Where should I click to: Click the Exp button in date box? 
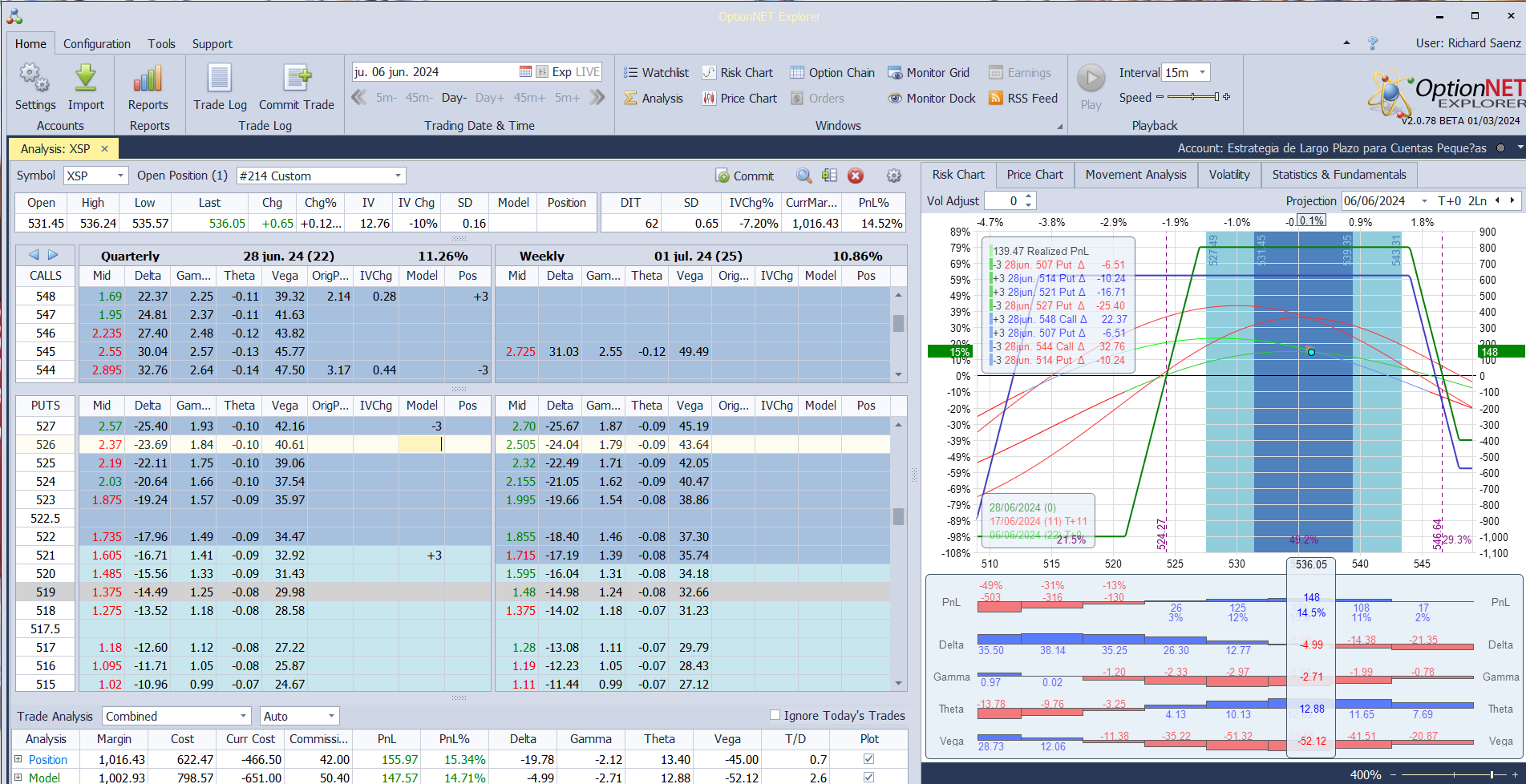tap(562, 72)
